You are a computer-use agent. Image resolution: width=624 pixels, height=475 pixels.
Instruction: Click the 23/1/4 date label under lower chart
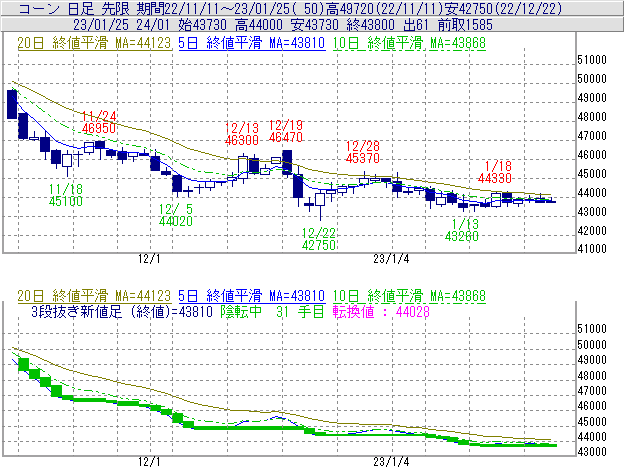[391, 461]
